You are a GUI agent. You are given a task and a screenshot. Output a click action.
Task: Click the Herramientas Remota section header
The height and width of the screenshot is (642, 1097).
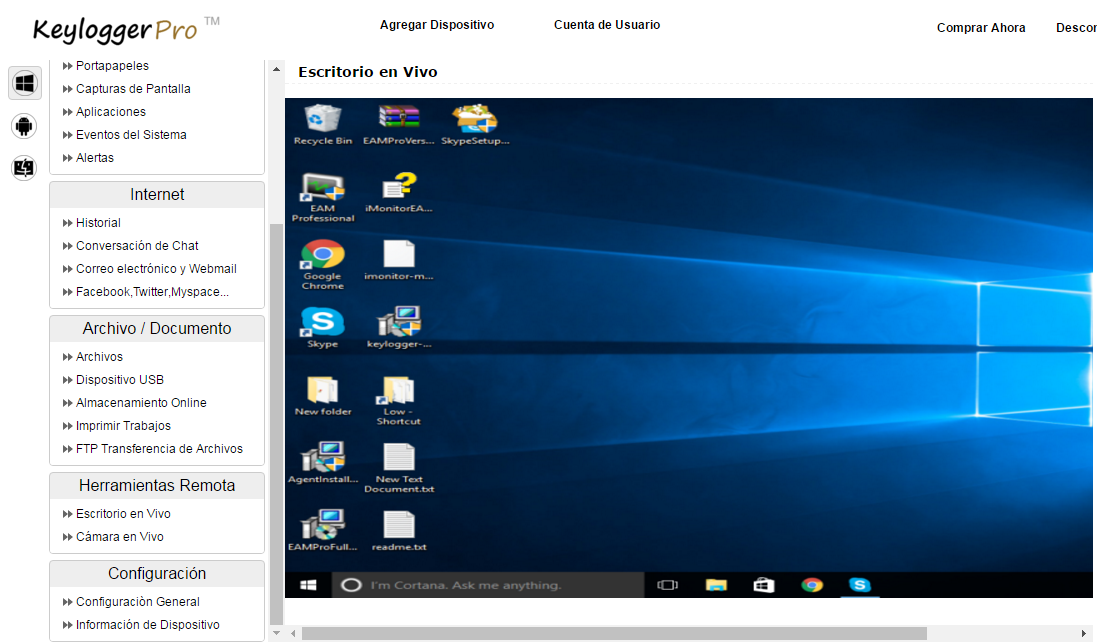(157, 486)
